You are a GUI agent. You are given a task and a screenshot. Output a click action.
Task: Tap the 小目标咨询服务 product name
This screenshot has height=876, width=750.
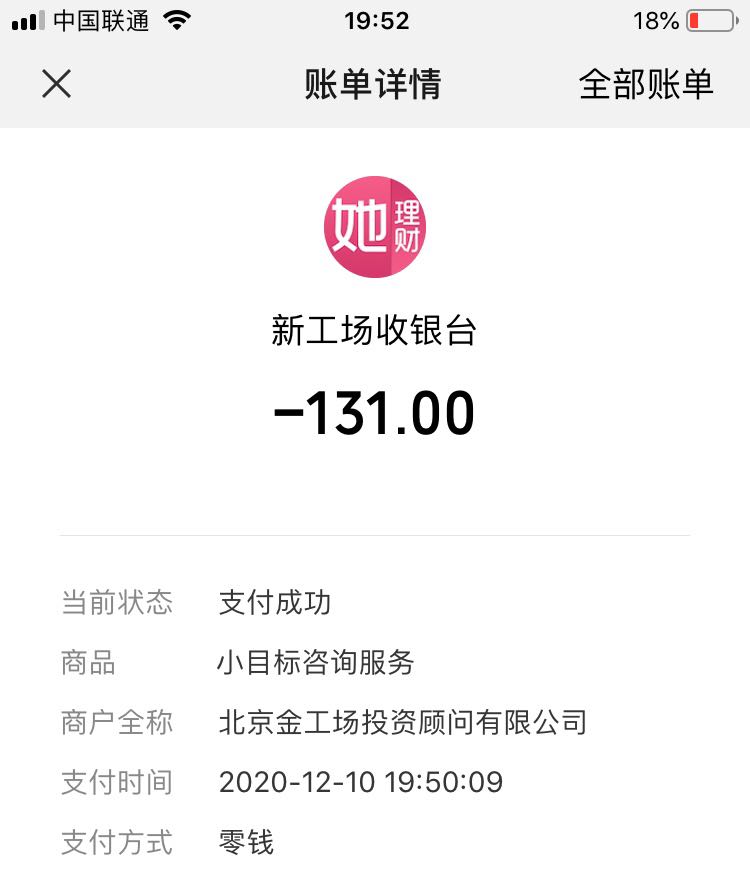click(316, 663)
